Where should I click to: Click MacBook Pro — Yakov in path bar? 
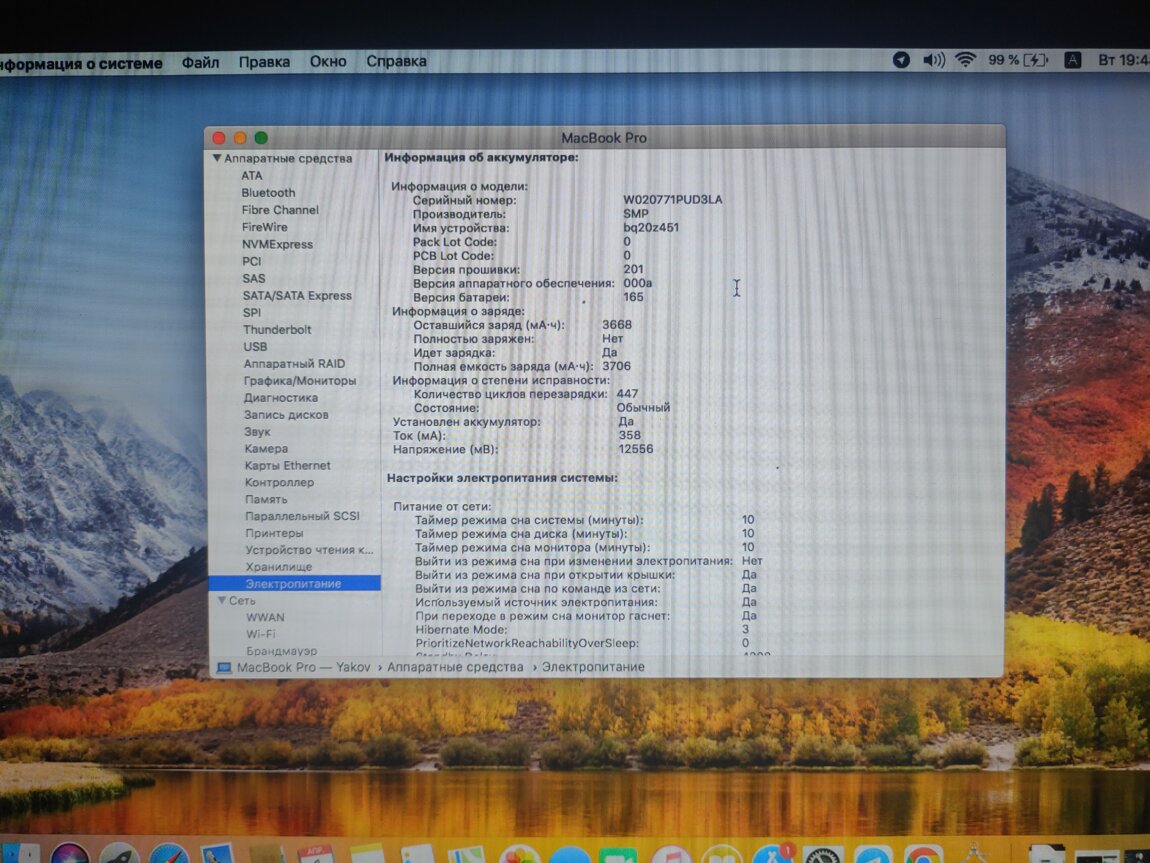(x=304, y=667)
